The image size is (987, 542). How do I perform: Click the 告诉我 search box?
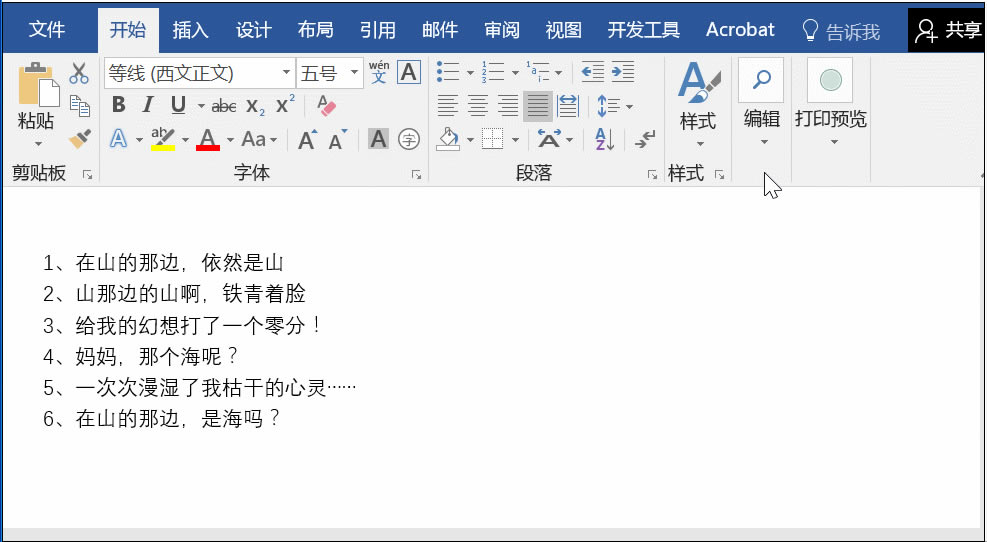(x=841, y=31)
